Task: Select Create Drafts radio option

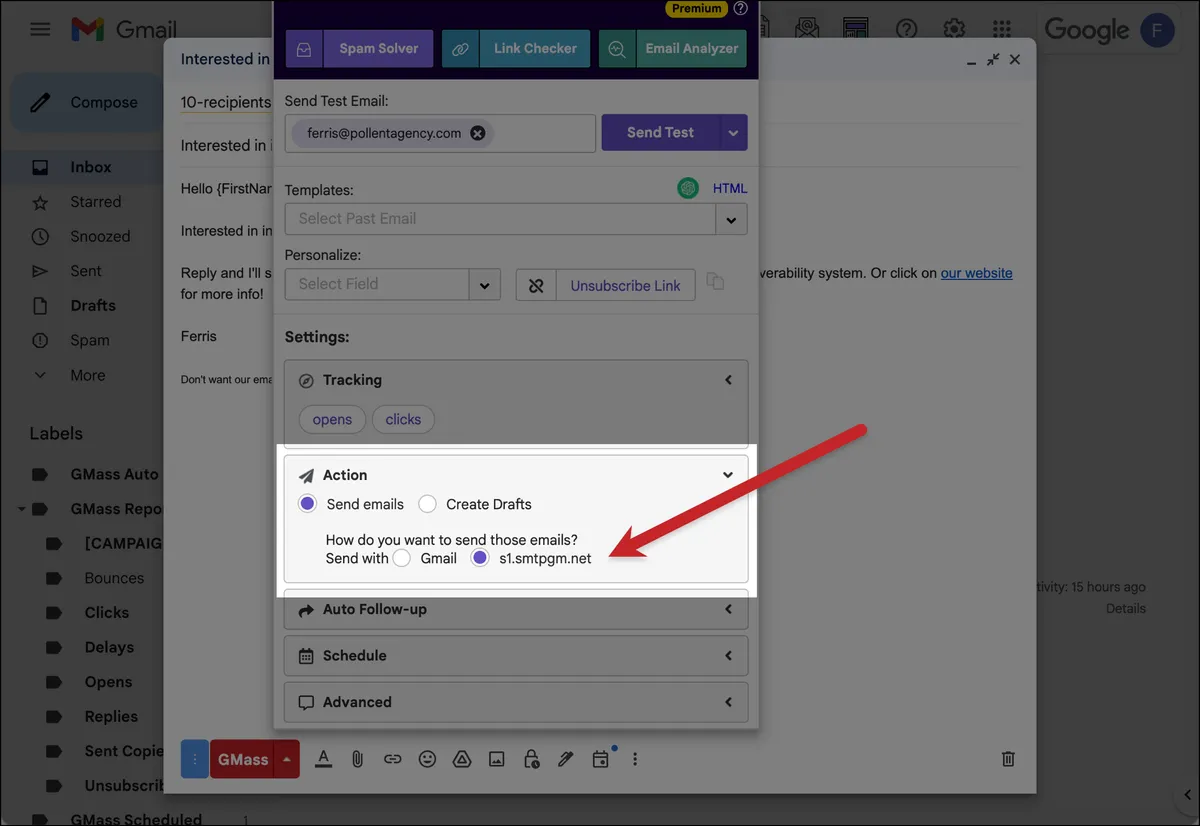Action: [427, 504]
